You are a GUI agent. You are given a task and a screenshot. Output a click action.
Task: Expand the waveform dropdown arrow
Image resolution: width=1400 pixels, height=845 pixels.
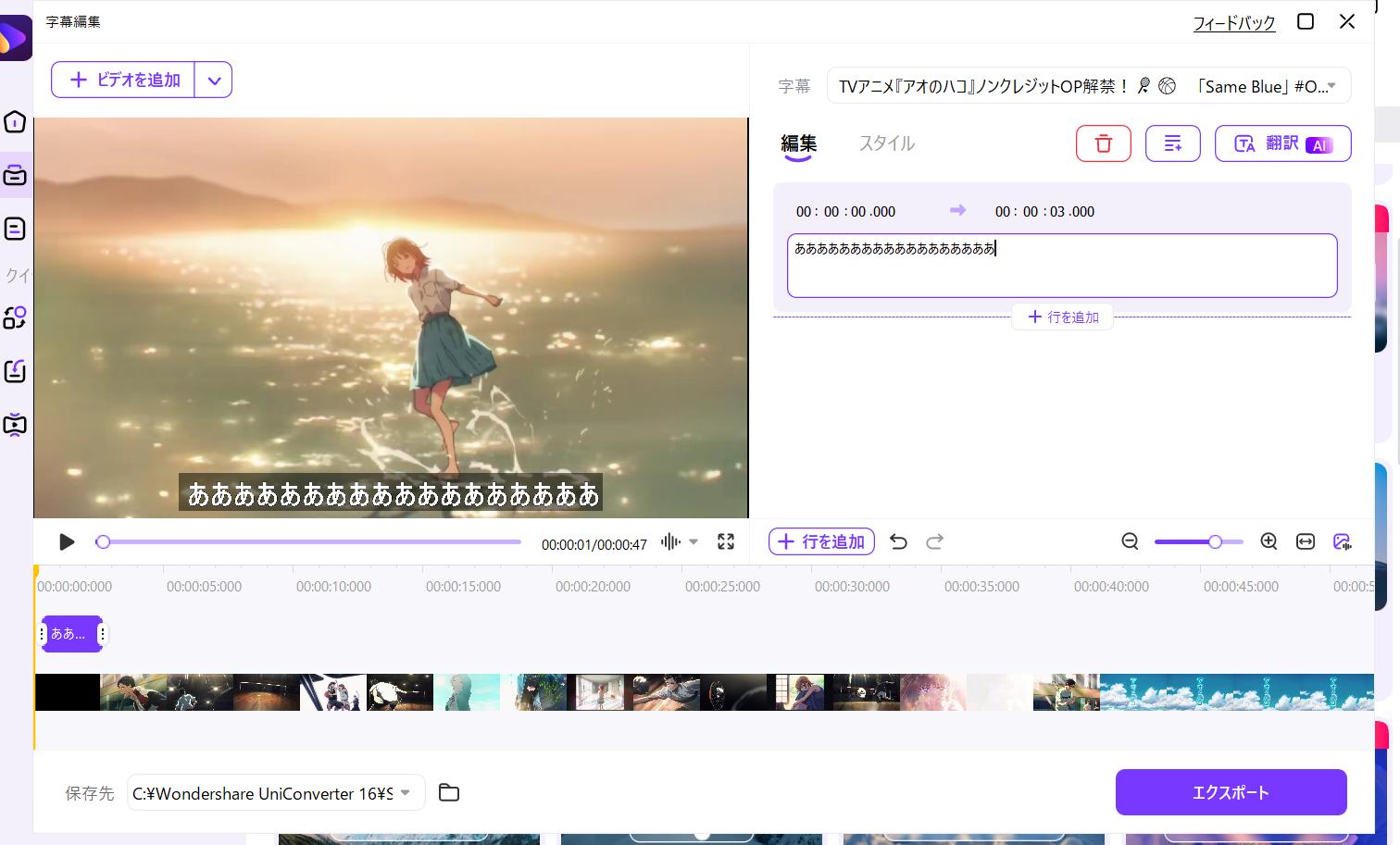coord(694,541)
